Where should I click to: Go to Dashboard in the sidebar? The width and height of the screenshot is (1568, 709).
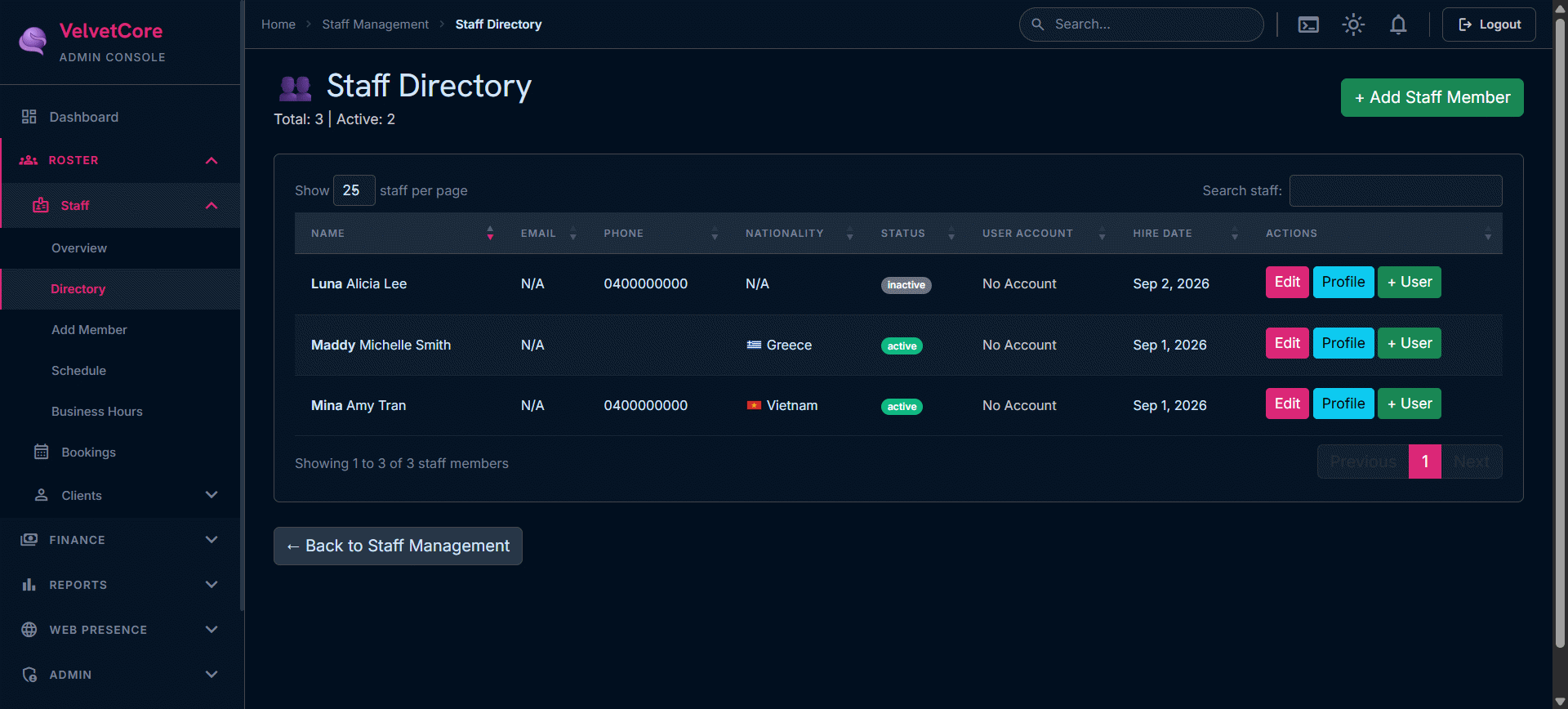pos(83,117)
